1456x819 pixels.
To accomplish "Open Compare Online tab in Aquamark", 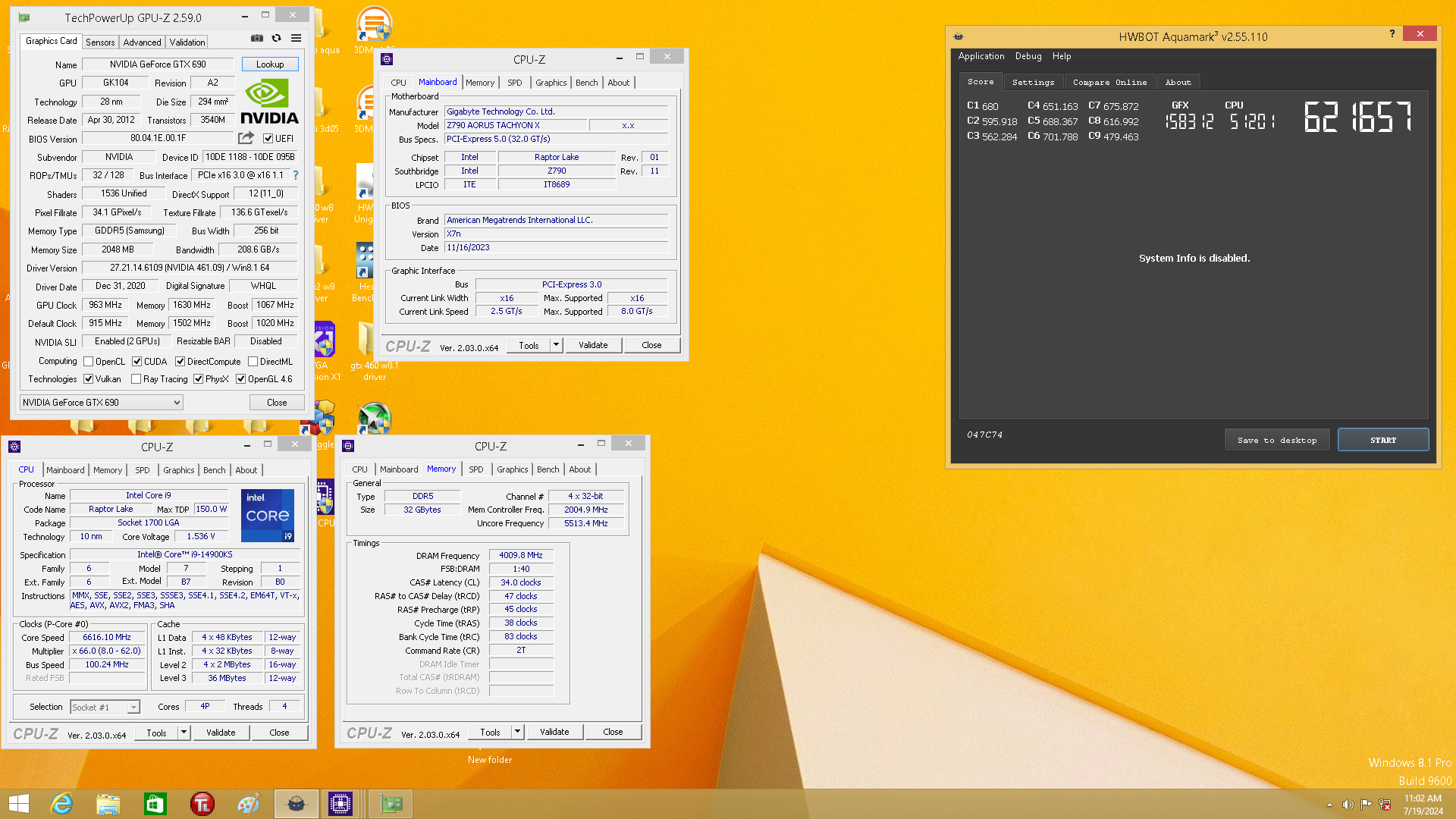I will pos(1109,82).
